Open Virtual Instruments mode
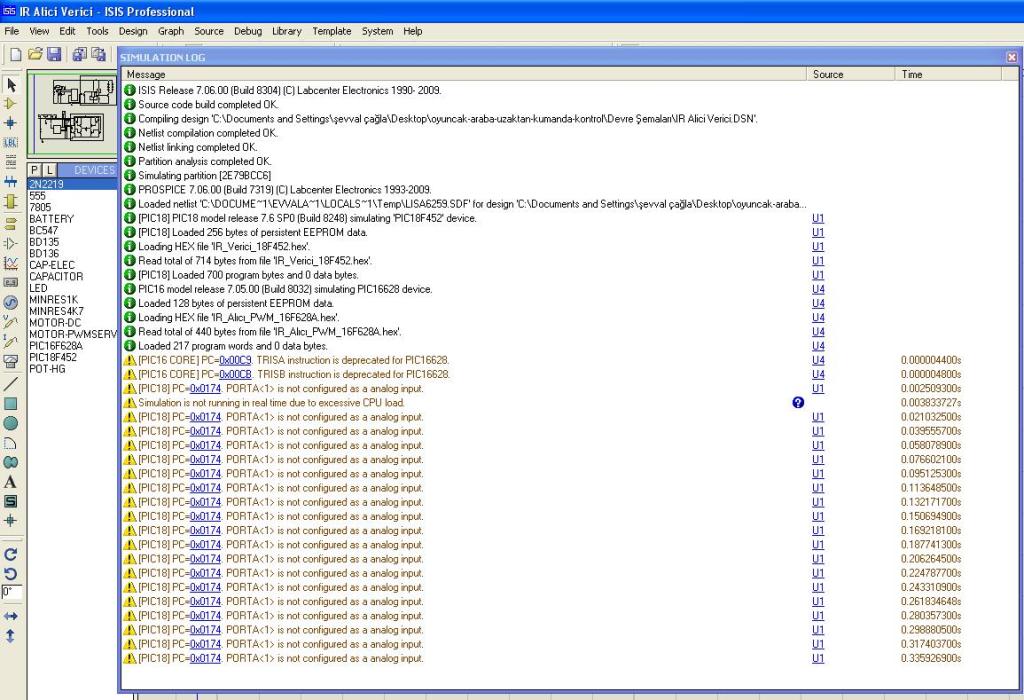This screenshot has height=700, width=1024. click(10, 361)
